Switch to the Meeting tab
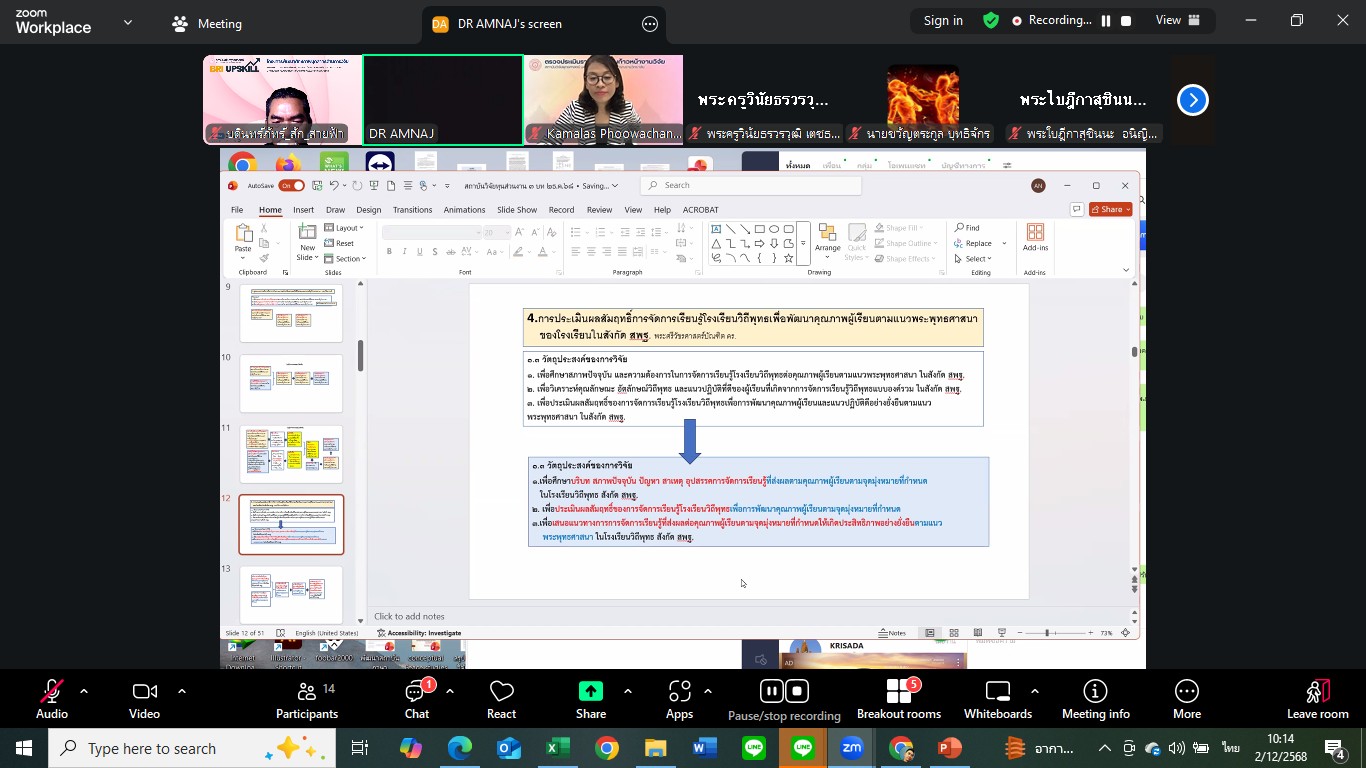The image size is (1366, 768). (x=207, y=23)
